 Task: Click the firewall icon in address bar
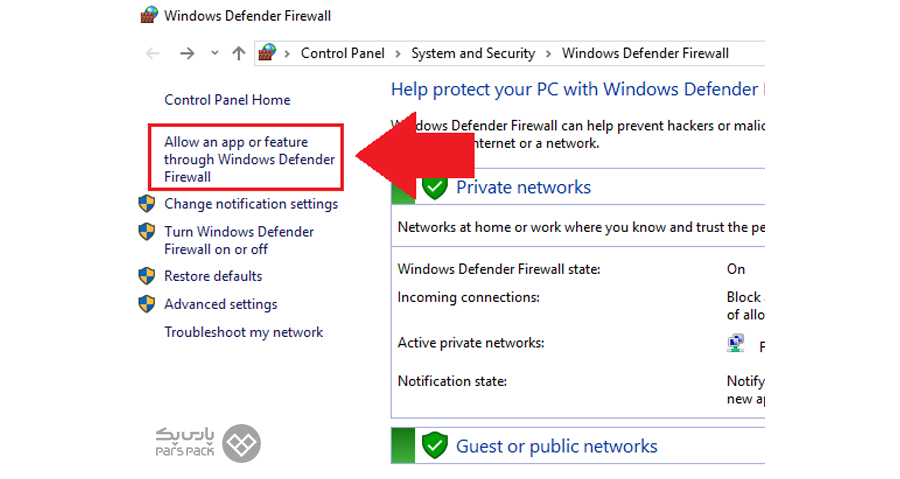pos(267,53)
